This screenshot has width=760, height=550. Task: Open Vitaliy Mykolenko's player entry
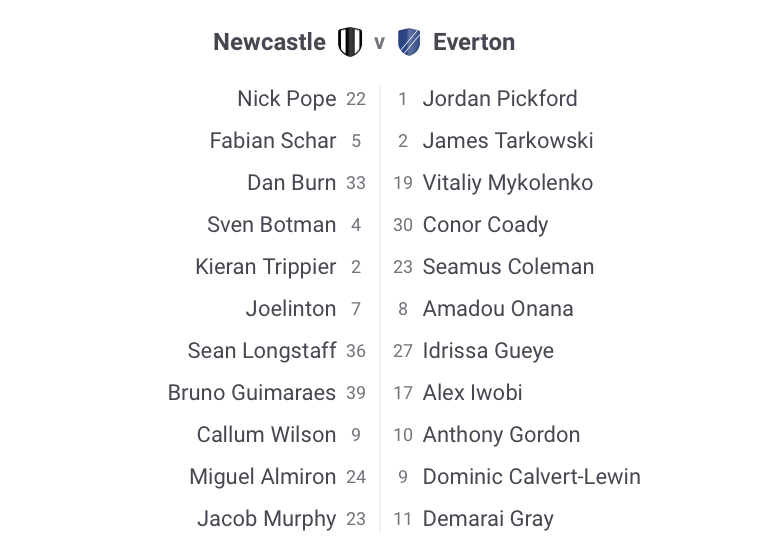tap(507, 183)
